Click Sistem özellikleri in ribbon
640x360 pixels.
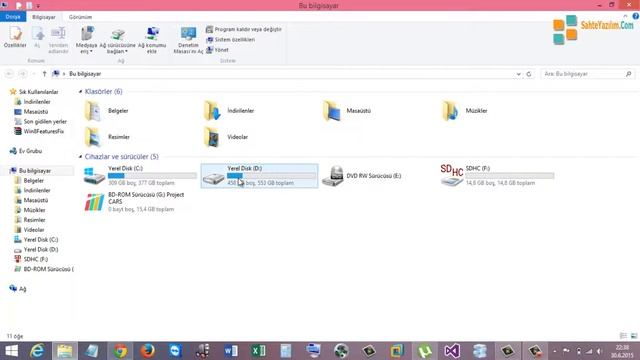tap(231, 40)
